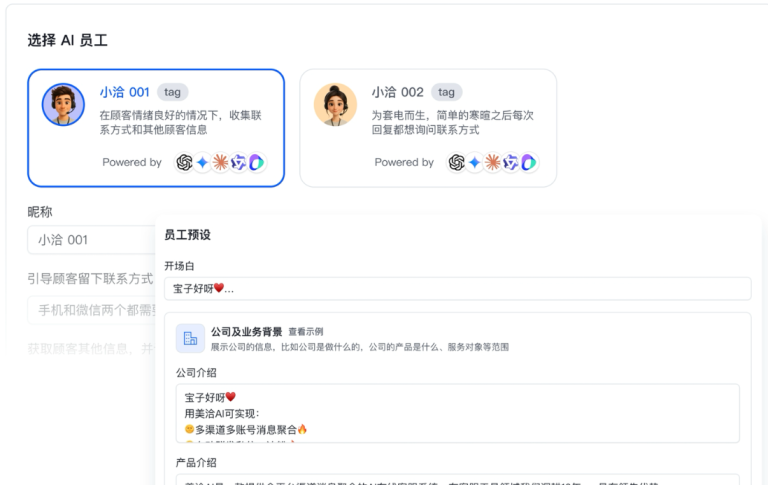
Task: Click Powered by text on 小洽 002 card
Action: coord(404,162)
